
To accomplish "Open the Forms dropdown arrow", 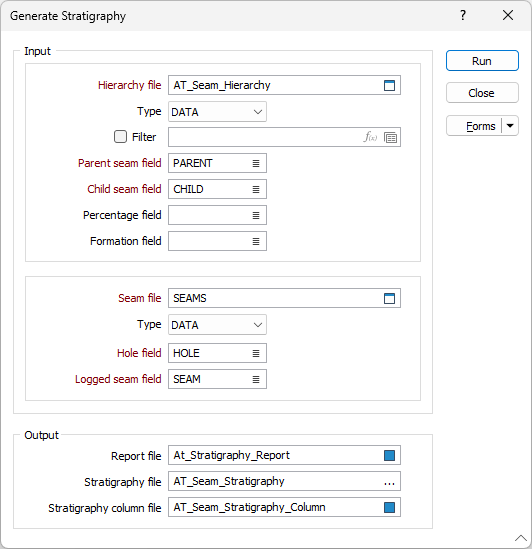I will point(510,126).
